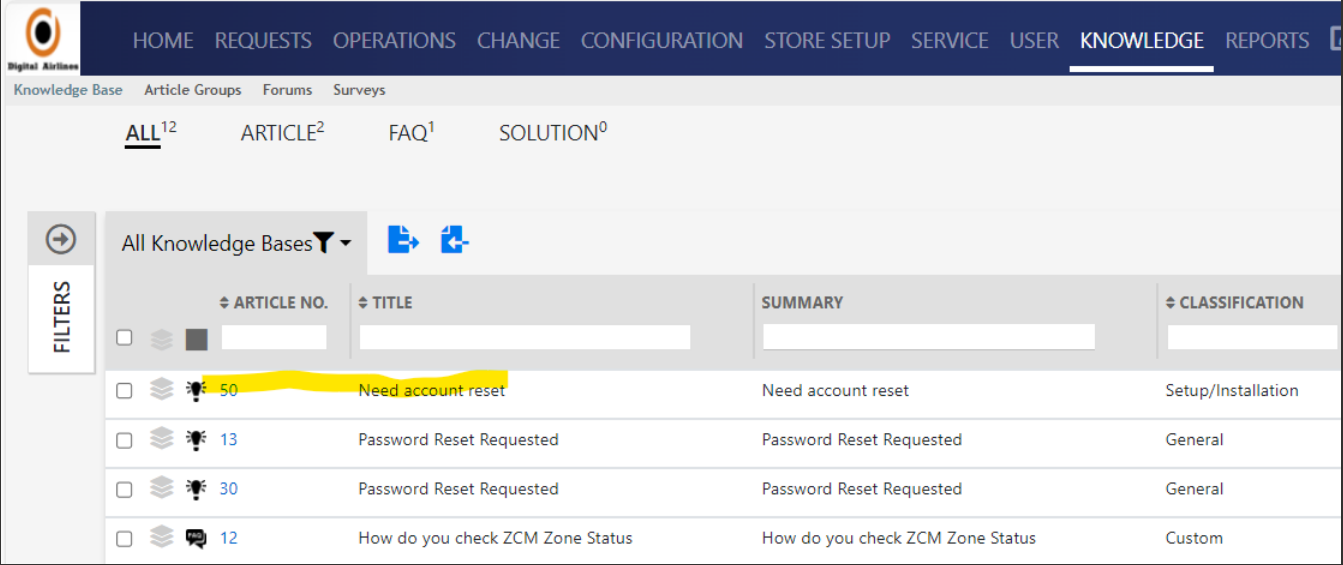
Task: Click the Summary filter field
Action: (929, 337)
